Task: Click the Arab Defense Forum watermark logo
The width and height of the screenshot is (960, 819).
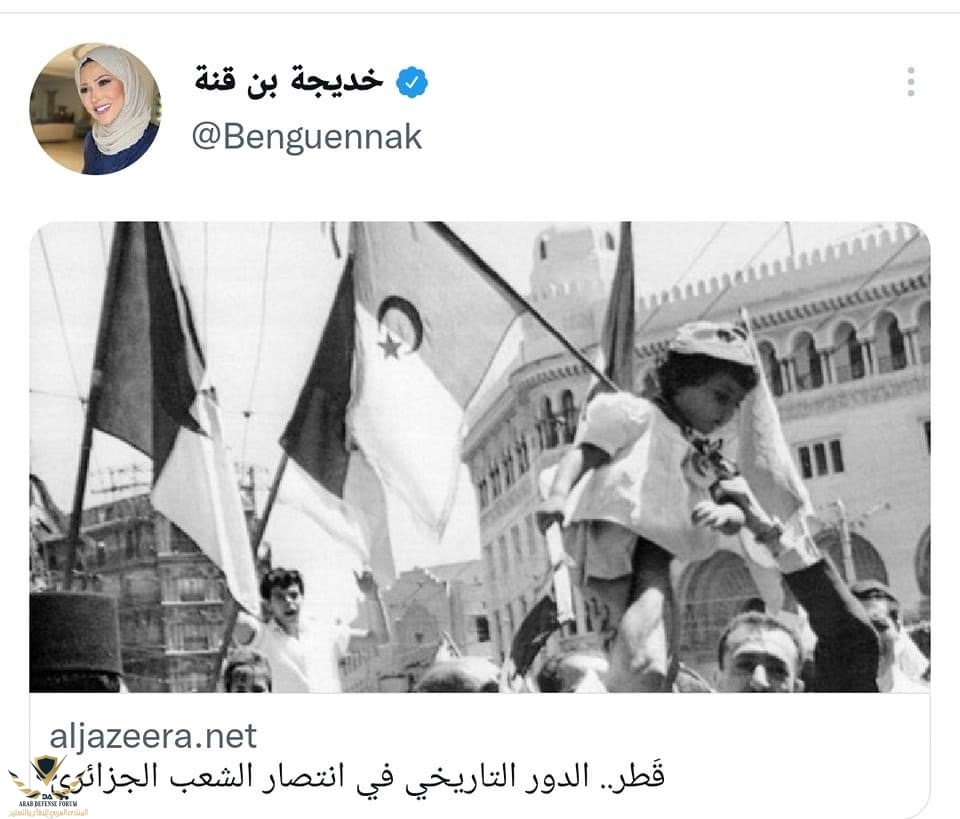Action: tap(49, 787)
